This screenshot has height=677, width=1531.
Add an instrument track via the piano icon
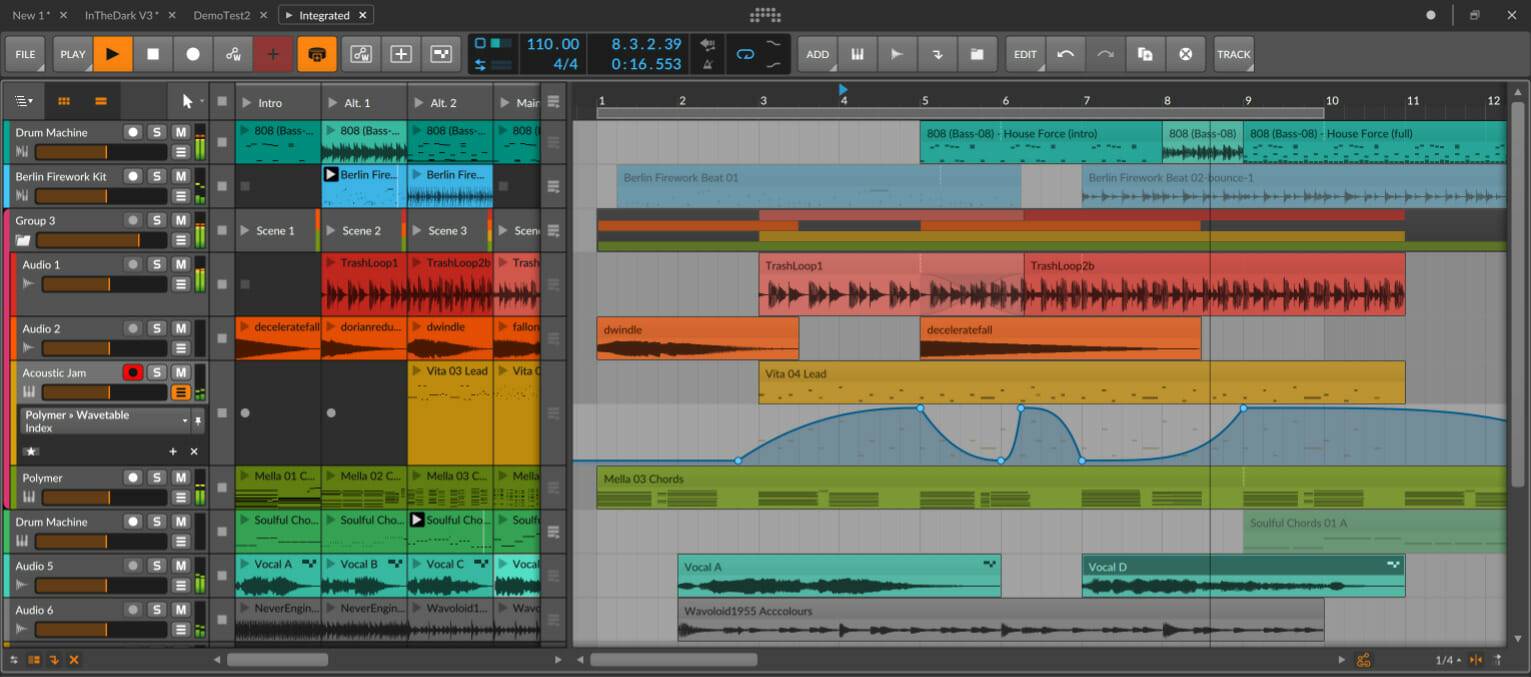[858, 54]
